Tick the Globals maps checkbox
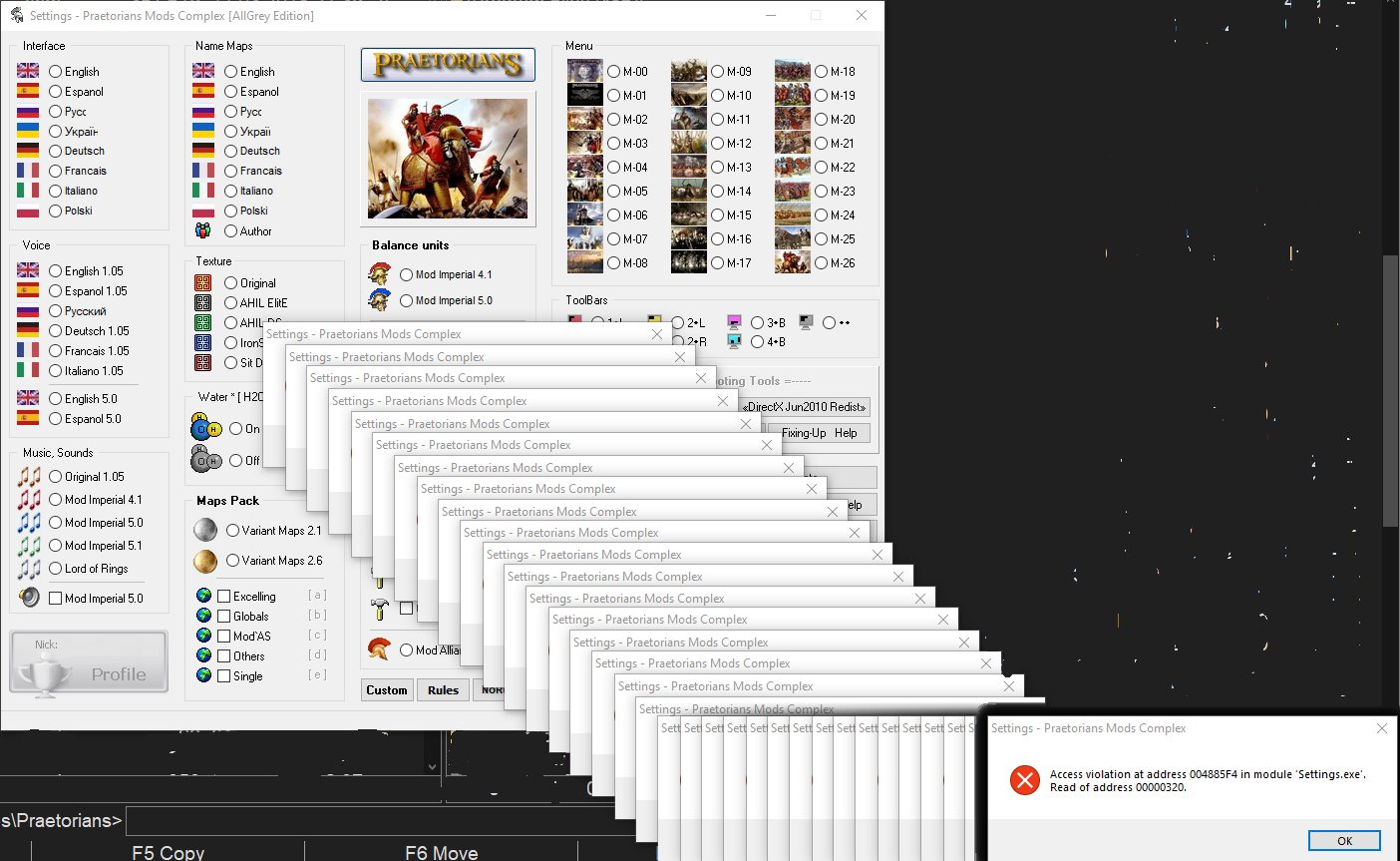1400x861 pixels. click(x=224, y=616)
